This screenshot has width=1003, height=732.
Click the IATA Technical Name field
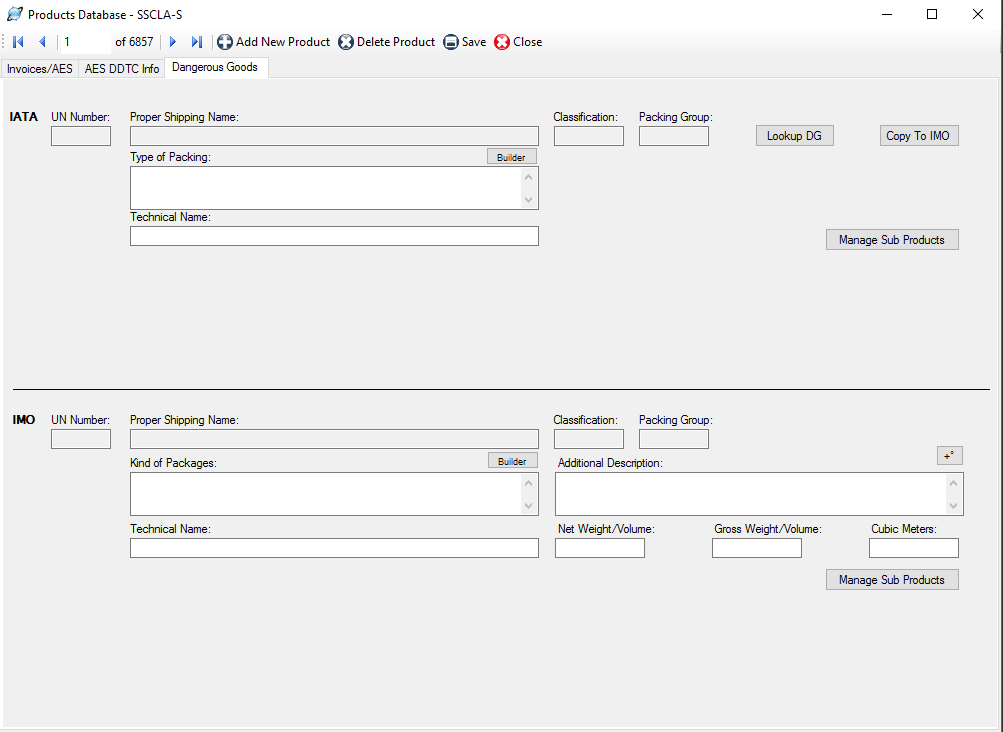click(x=334, y=236)
